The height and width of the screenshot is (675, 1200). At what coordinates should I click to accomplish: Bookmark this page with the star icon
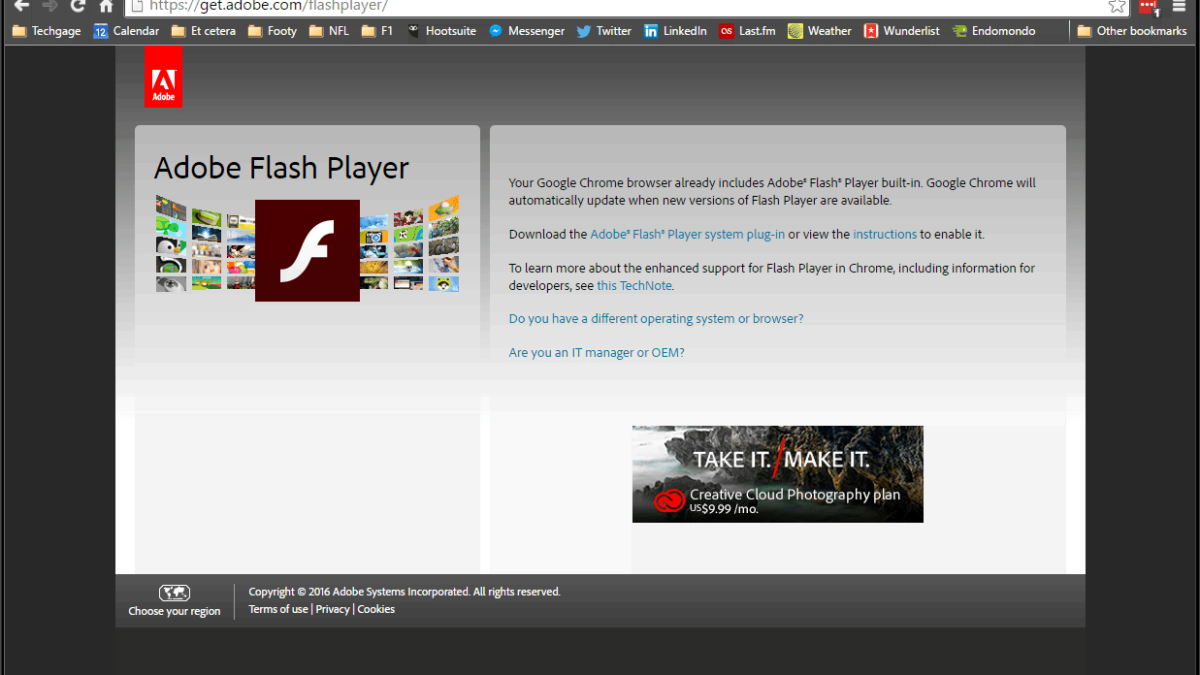pos(1117,6)
